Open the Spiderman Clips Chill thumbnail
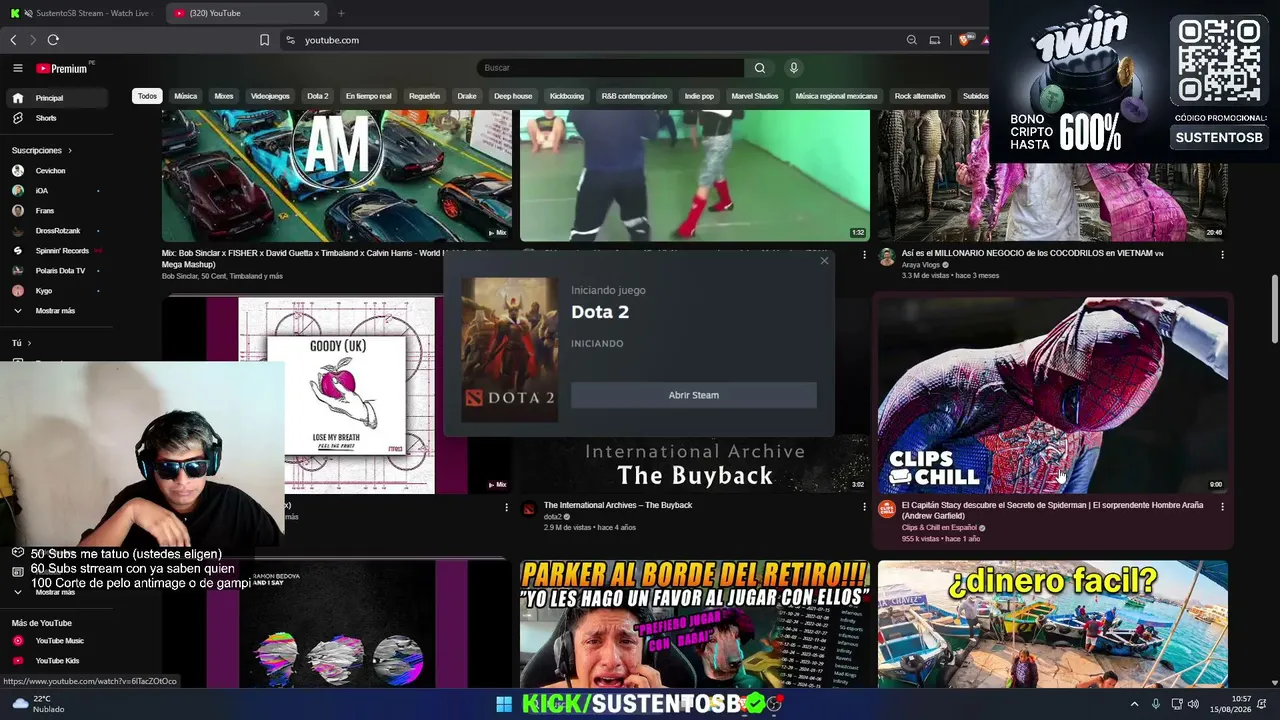Image resolution: width=1280 pixels, height=720 pixels. coord(1053,395)
